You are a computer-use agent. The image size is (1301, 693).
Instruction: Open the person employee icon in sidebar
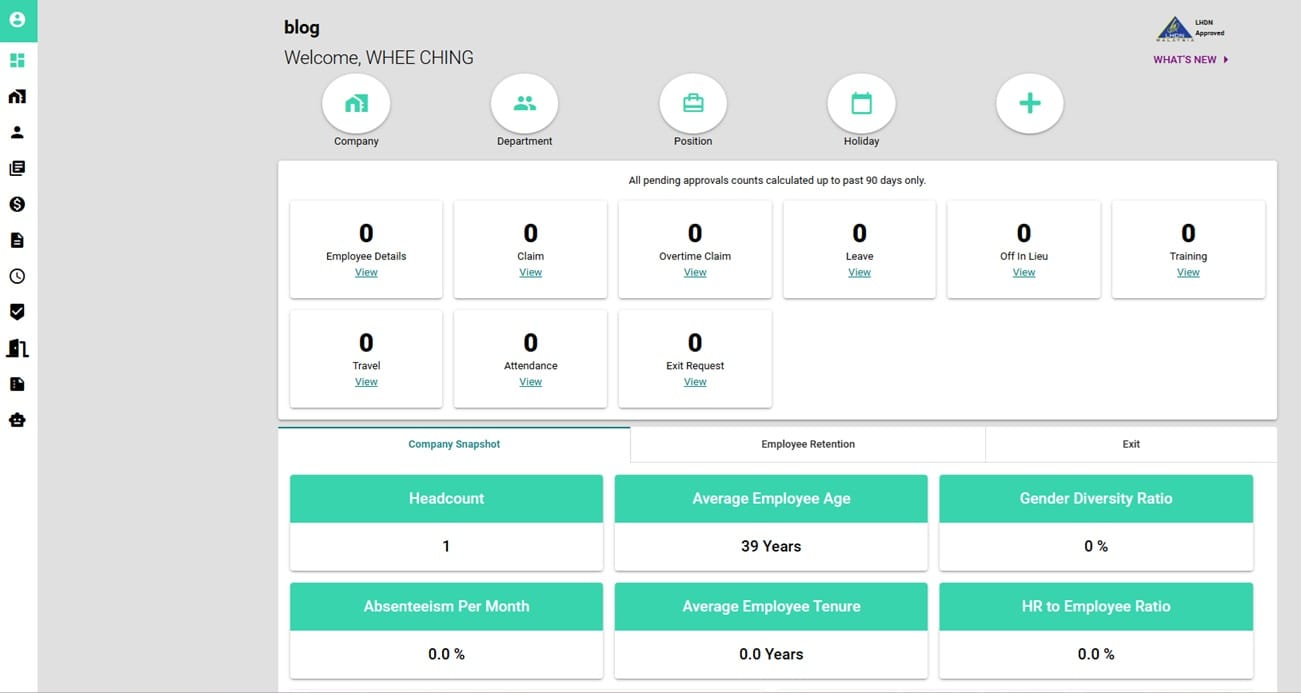point(17,132)
